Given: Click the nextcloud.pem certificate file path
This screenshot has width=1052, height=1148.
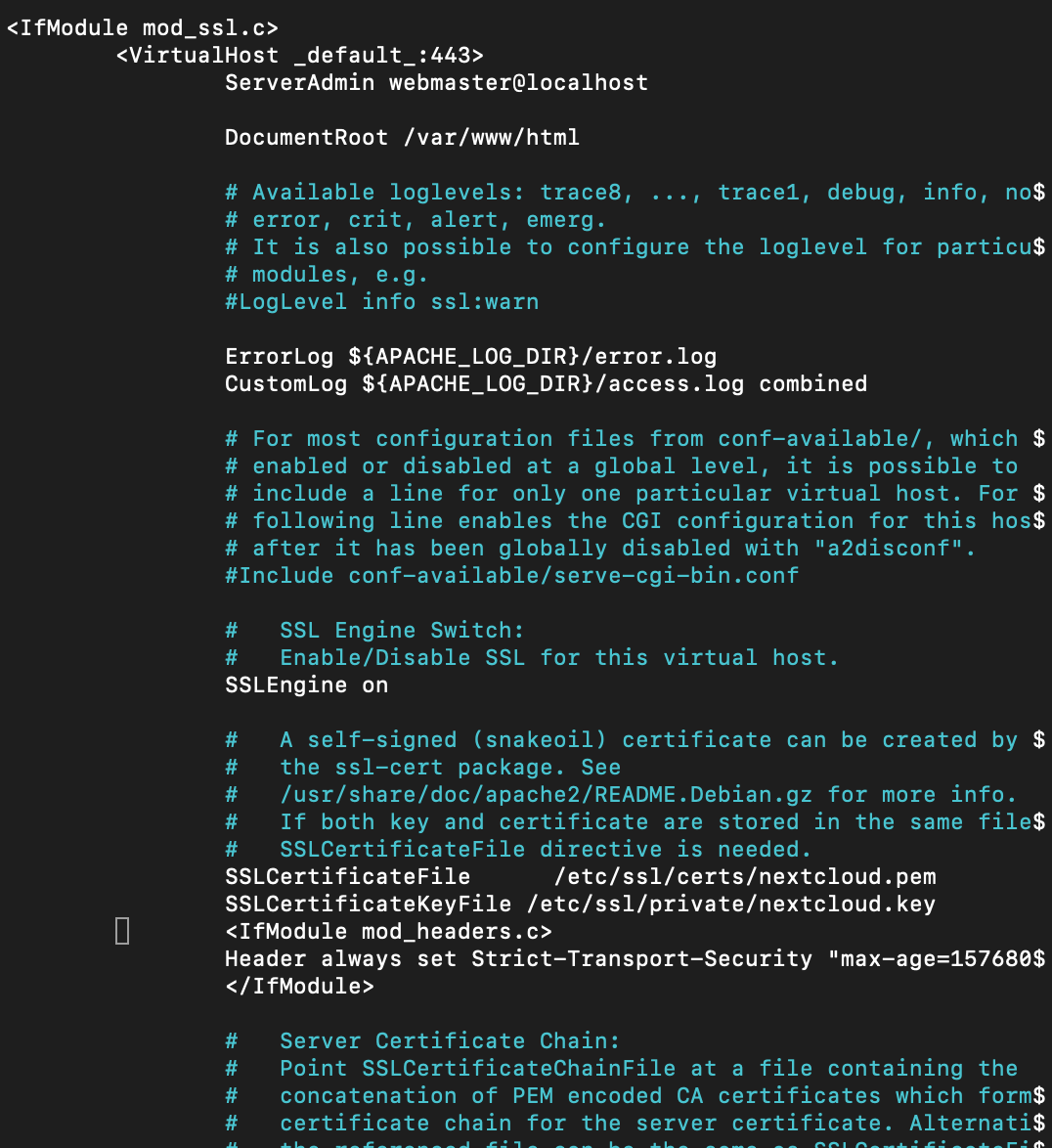Looking at the screenshot, I should click(x=745, y=876).
